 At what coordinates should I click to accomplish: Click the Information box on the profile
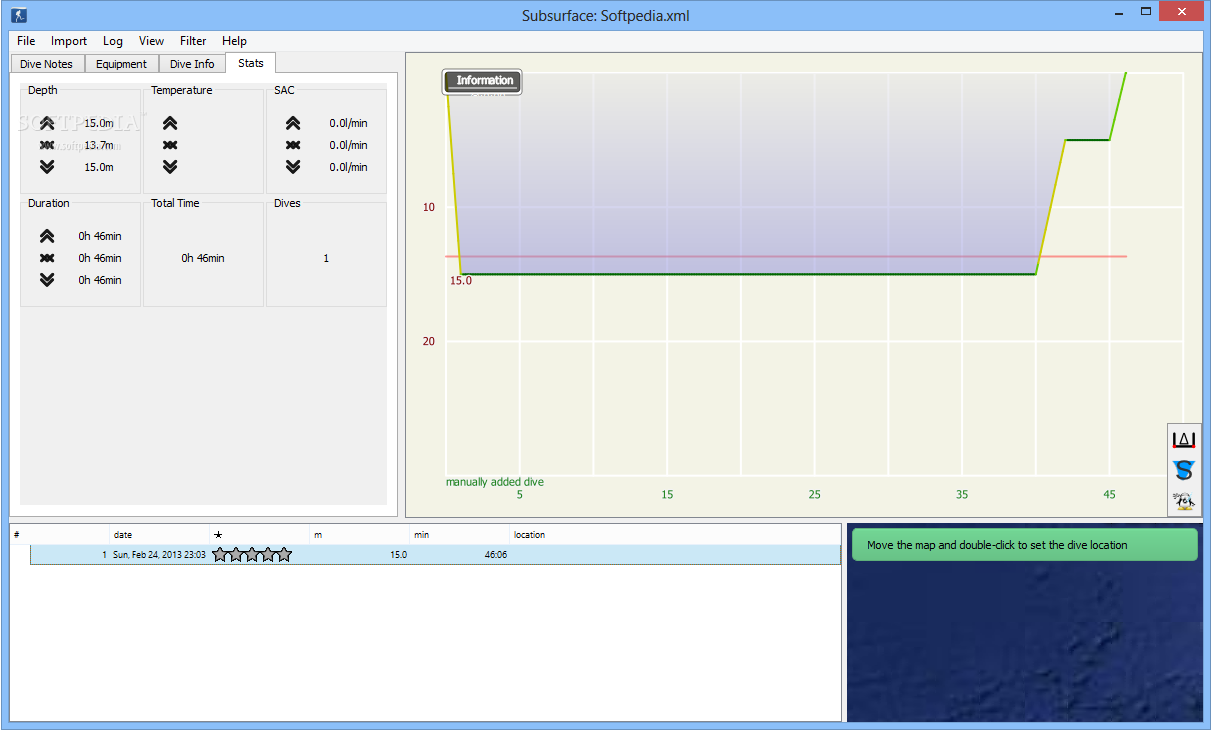(483, 82)
